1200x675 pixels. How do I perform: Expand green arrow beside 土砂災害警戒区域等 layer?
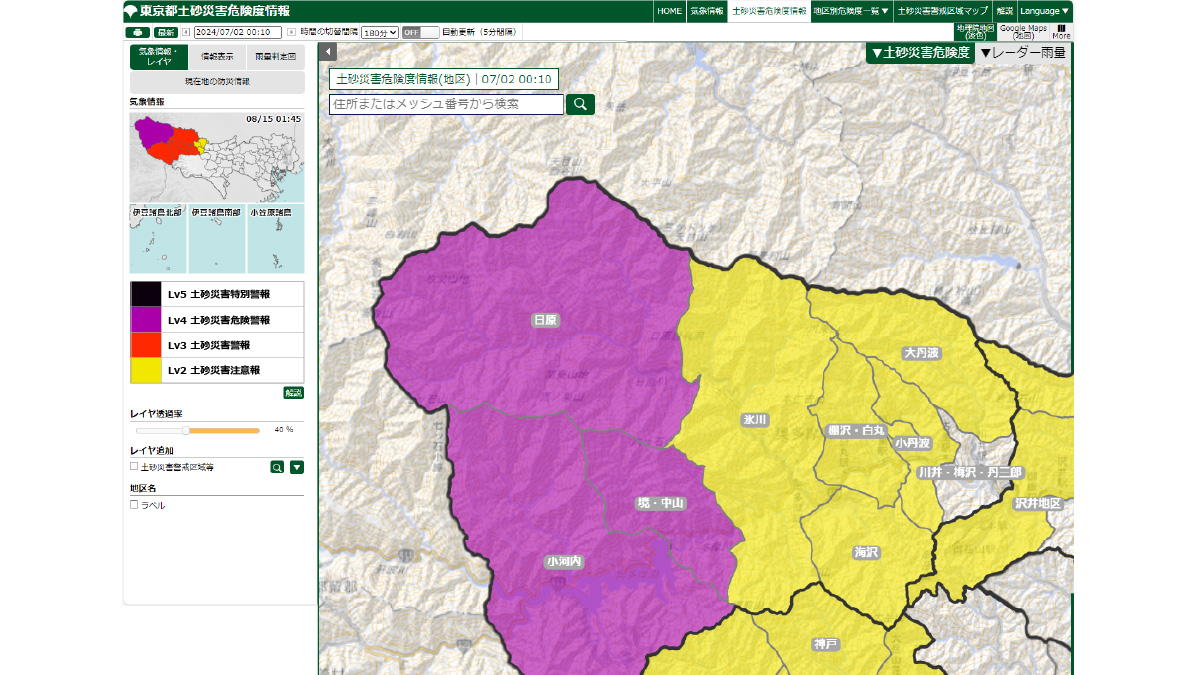(297, 467)
